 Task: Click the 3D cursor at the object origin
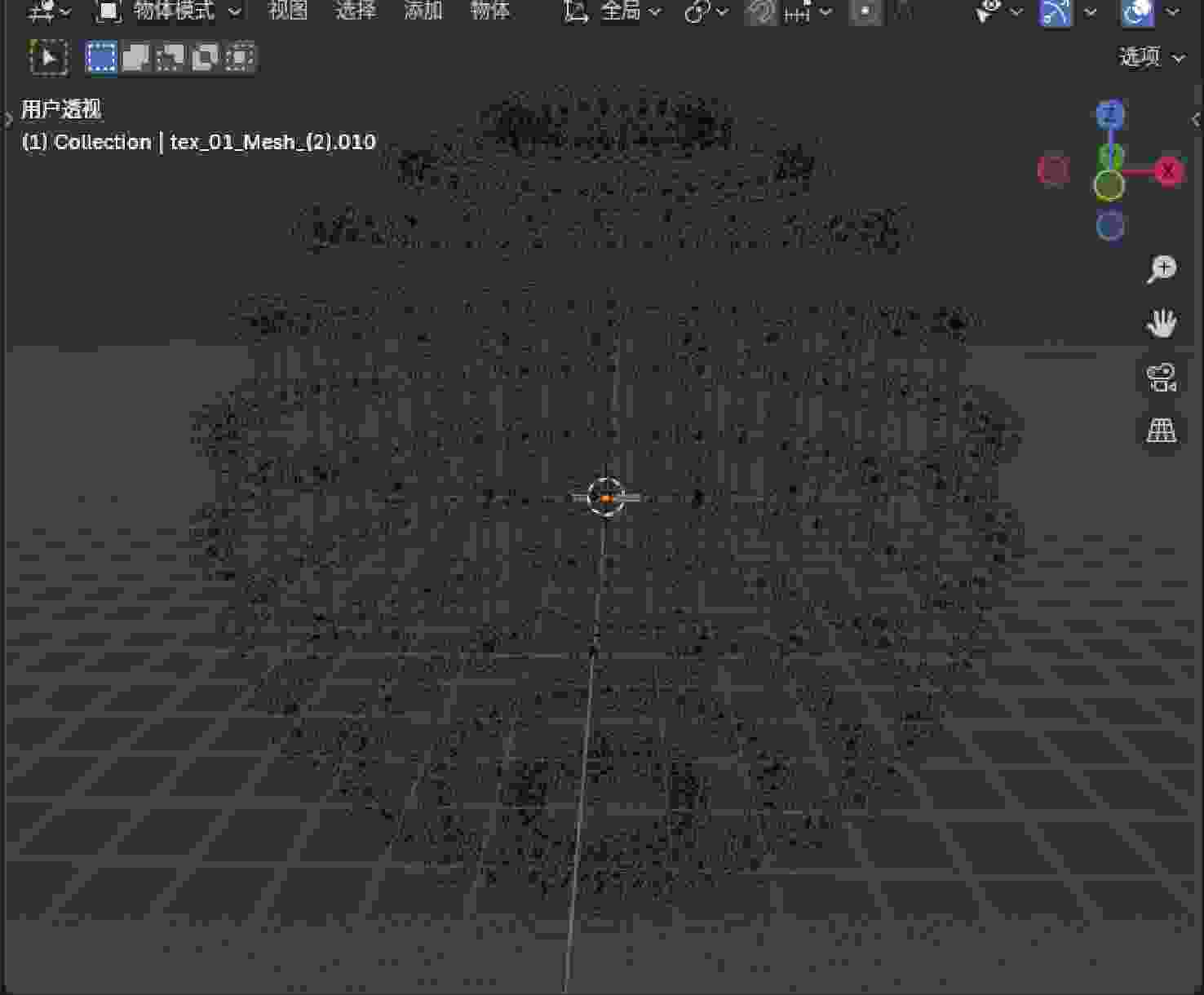click(606, 497)
